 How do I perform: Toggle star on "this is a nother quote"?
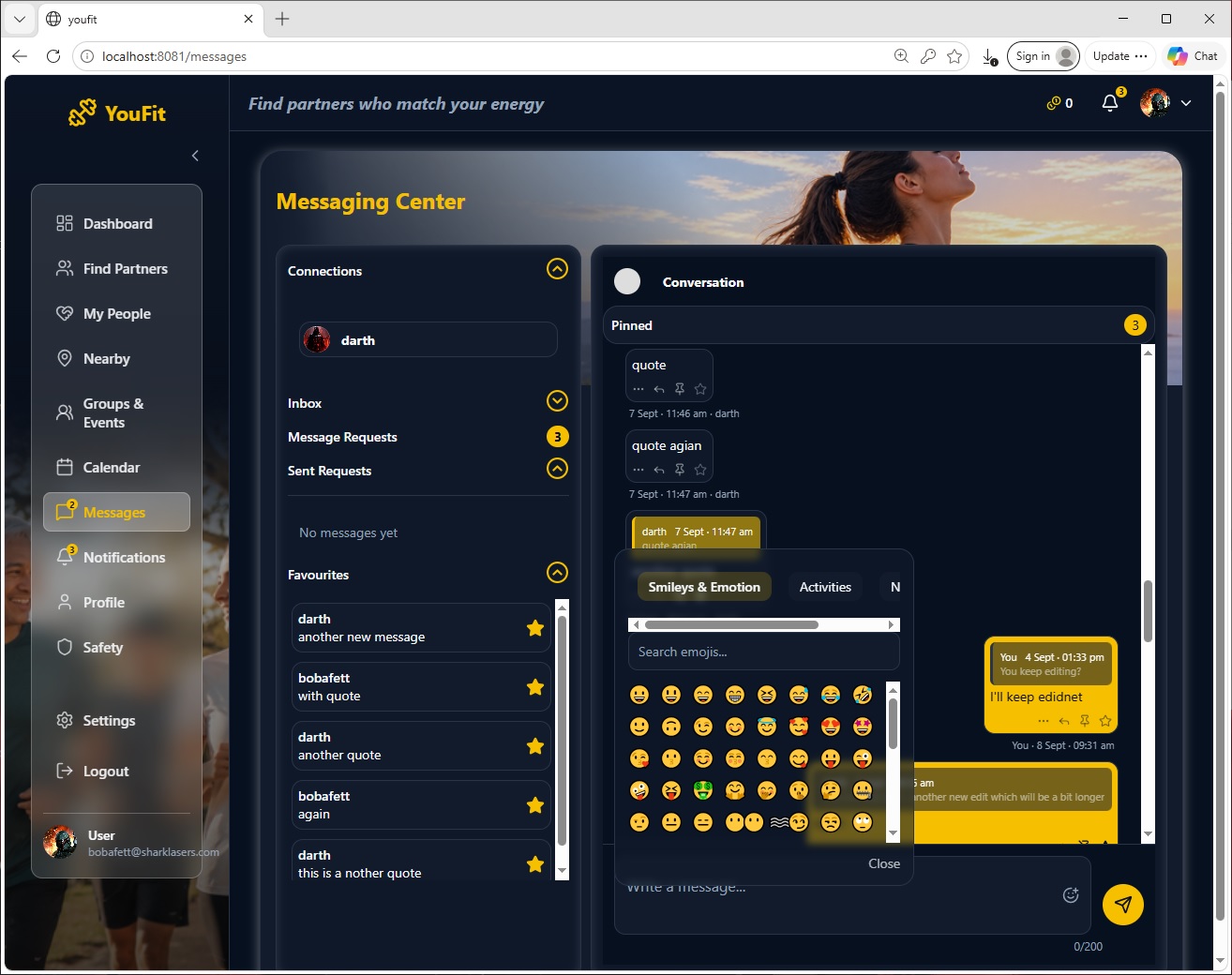tap(535, 864)
